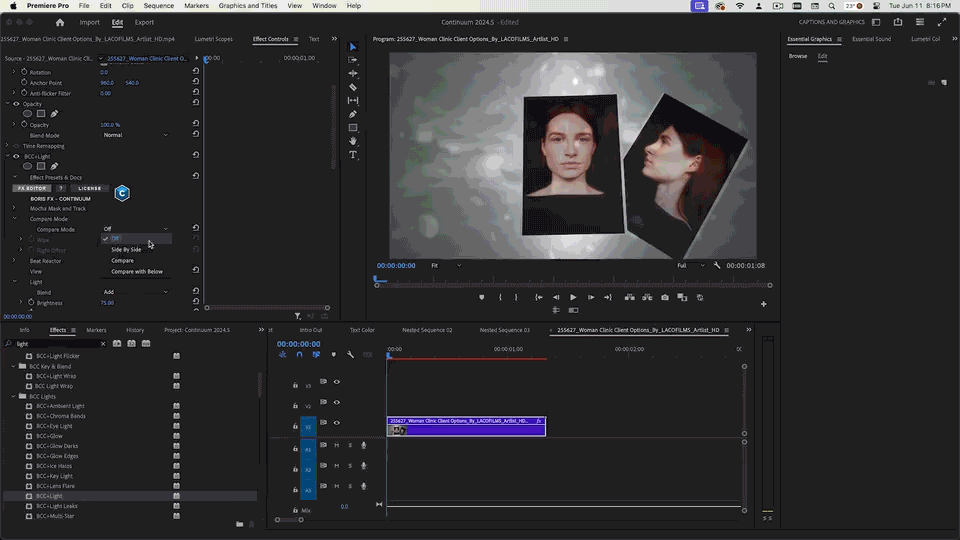Select the Pen tool in the toolbar
The height and width of the screenshot is (540, 960).
(353, 114)
